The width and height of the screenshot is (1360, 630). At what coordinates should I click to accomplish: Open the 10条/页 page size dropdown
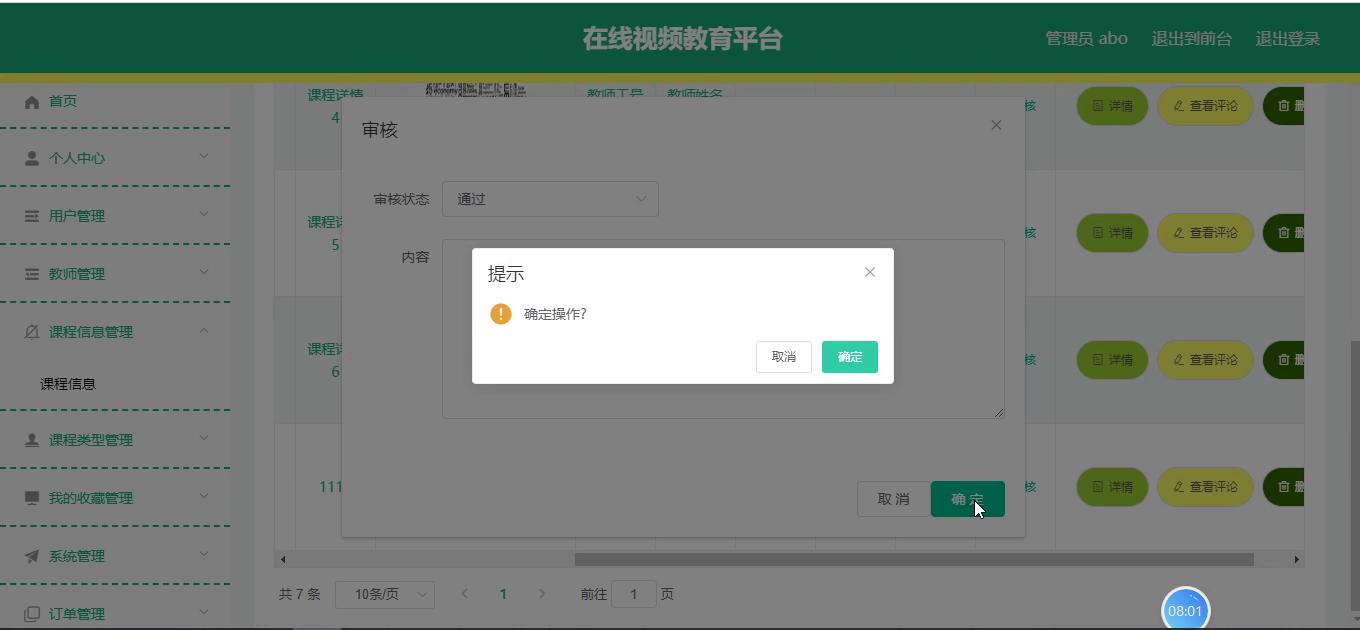(384, 594)
